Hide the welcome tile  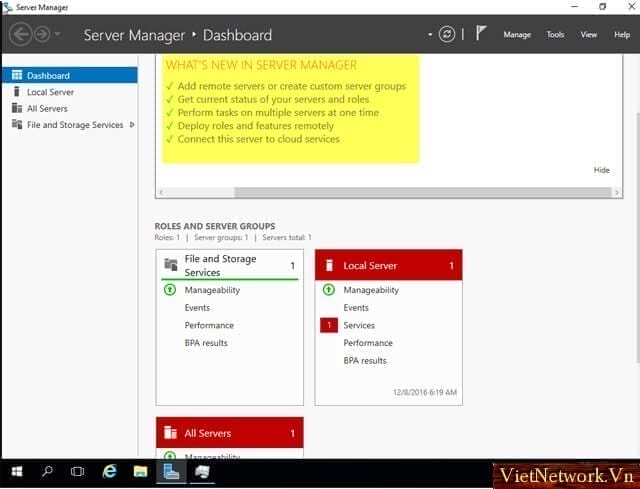(601, 170)
